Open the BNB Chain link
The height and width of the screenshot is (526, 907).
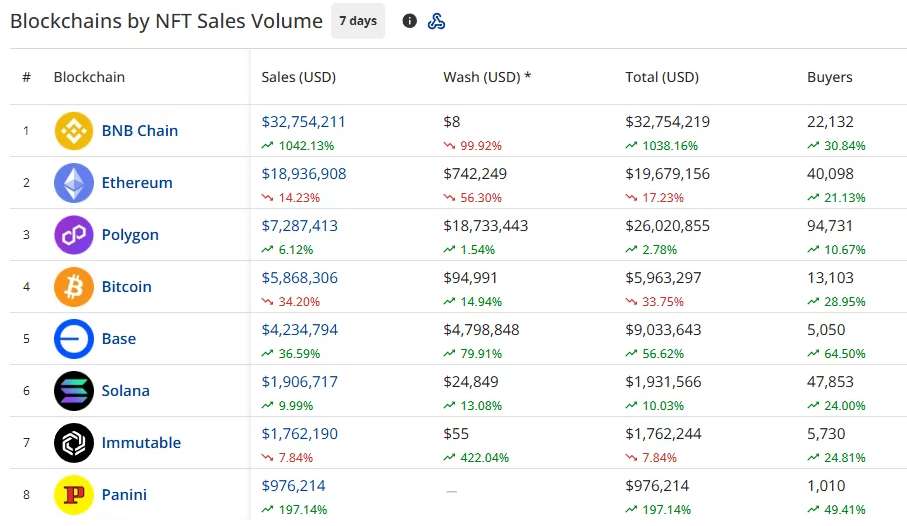139,131
